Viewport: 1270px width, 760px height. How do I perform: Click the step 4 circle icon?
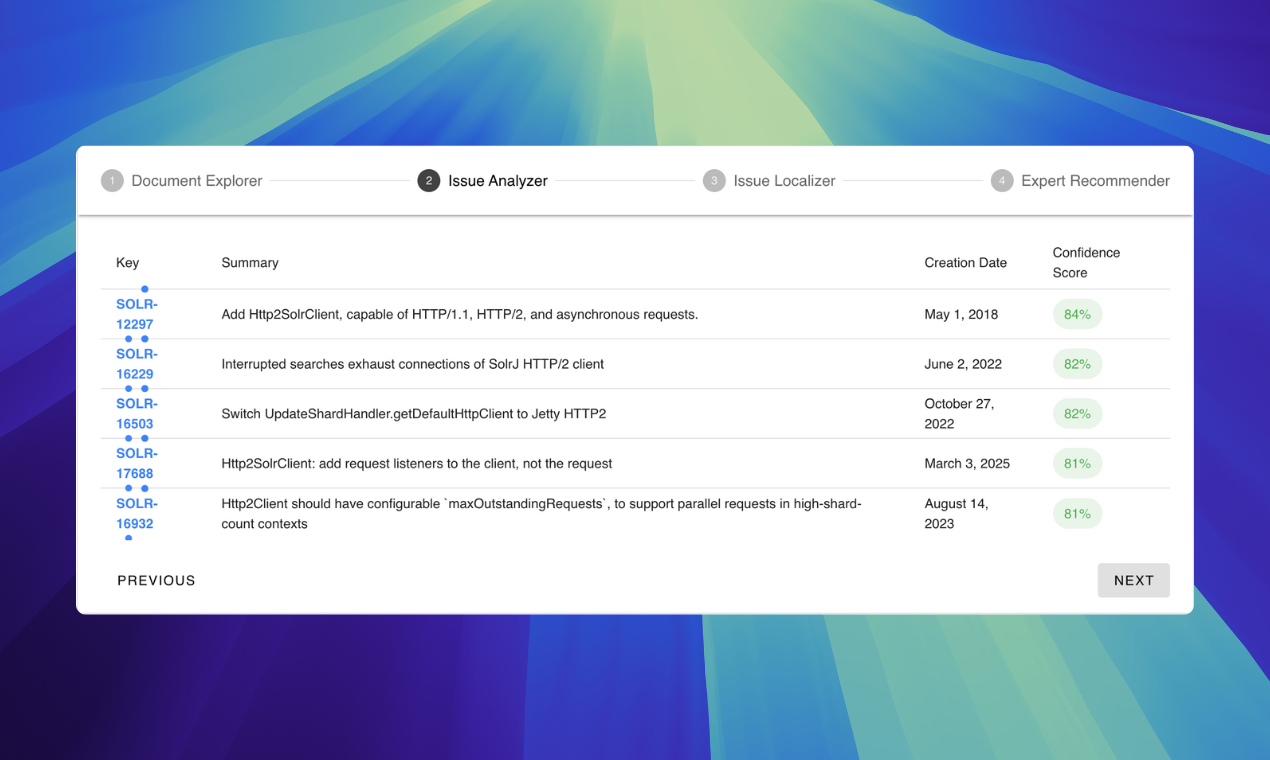pyautogui.click(x=1002, y=181)
